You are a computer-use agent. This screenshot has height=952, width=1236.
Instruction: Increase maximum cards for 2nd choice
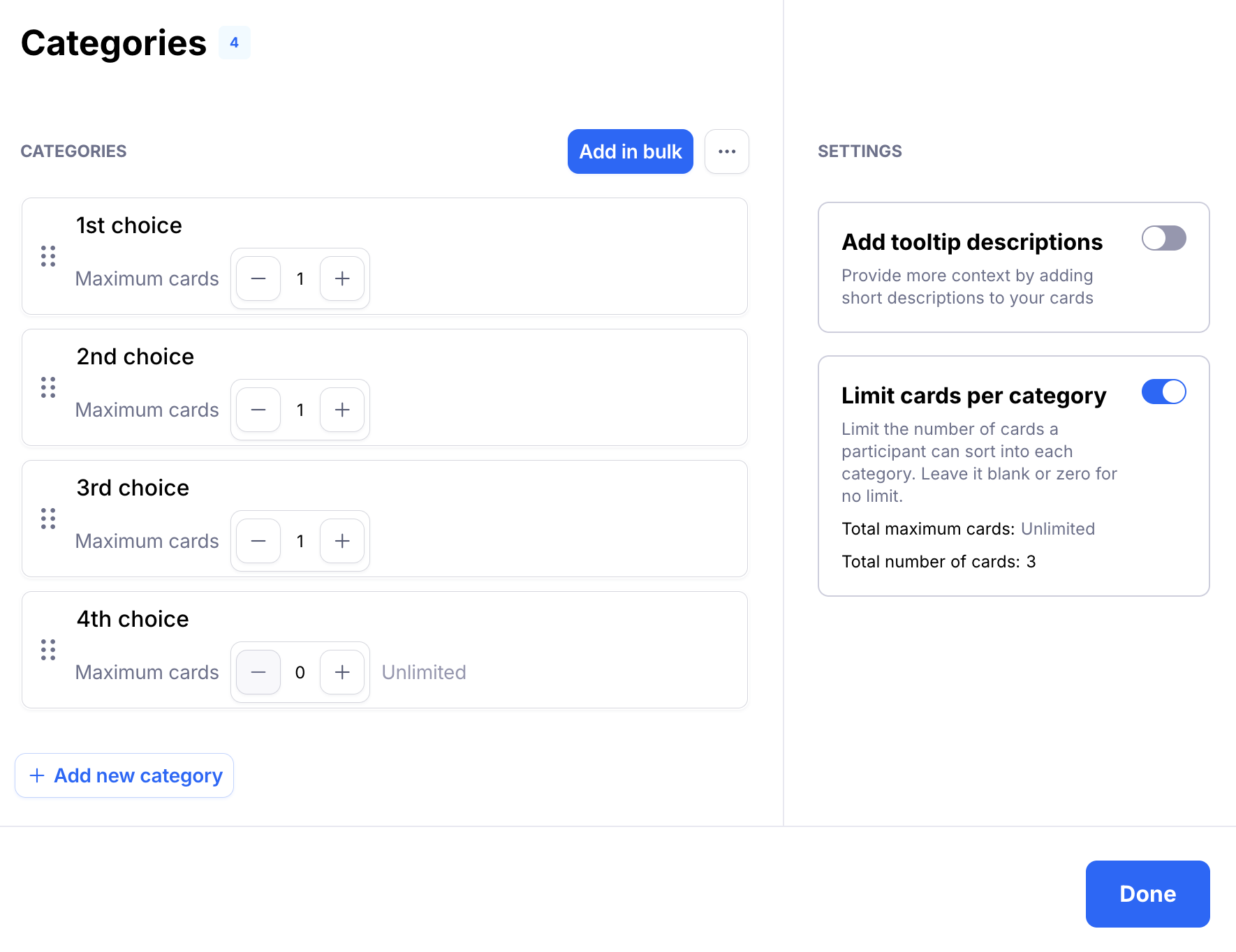342,410
